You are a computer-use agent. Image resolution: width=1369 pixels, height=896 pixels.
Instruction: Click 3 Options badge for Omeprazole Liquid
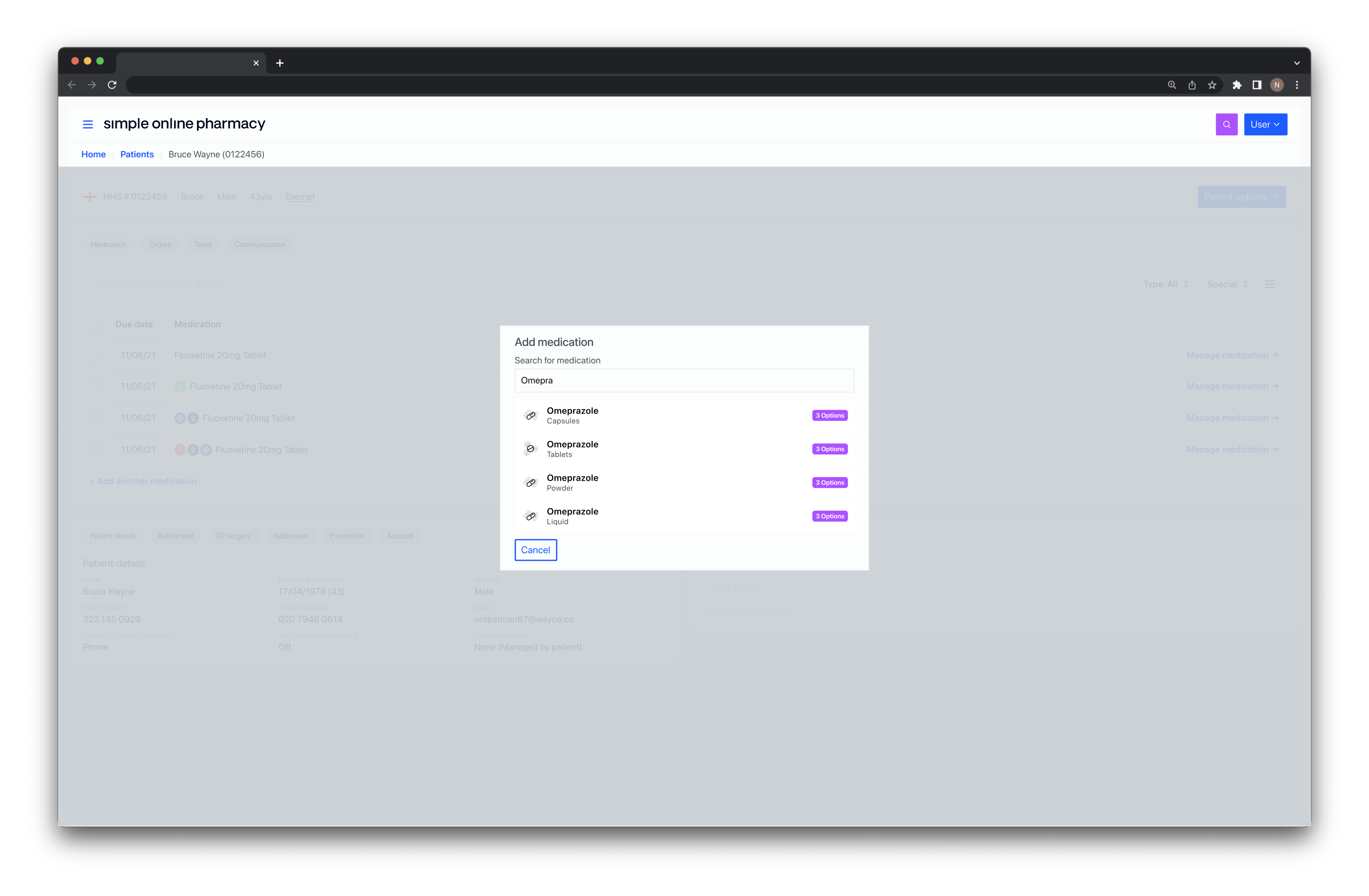pos(829,516)
